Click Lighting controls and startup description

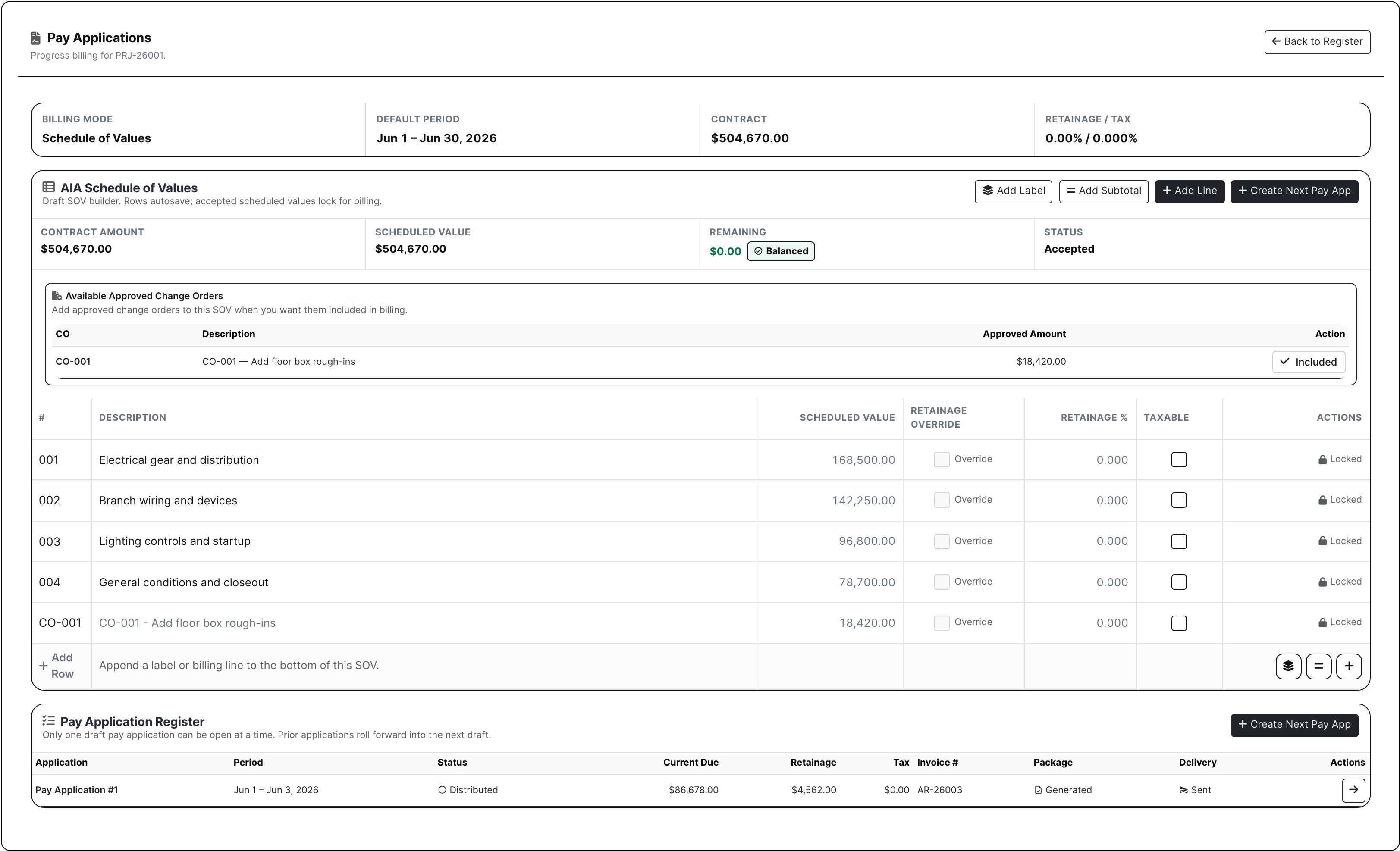click(x=174, y=541)
